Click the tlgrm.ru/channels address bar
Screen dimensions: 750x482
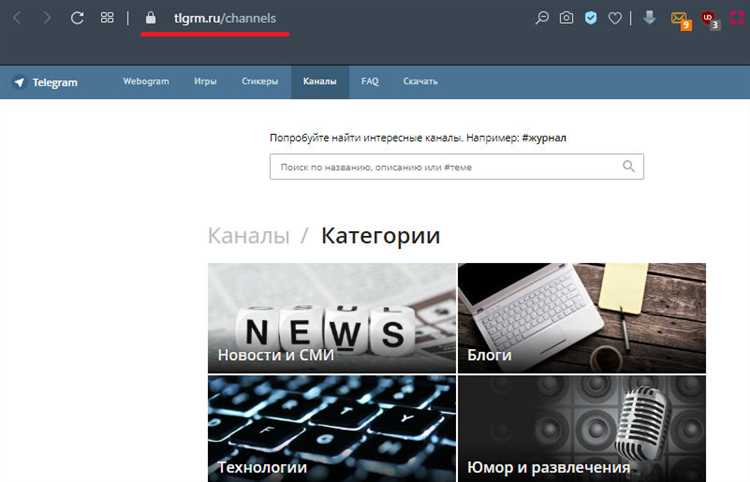pos(225,18)
